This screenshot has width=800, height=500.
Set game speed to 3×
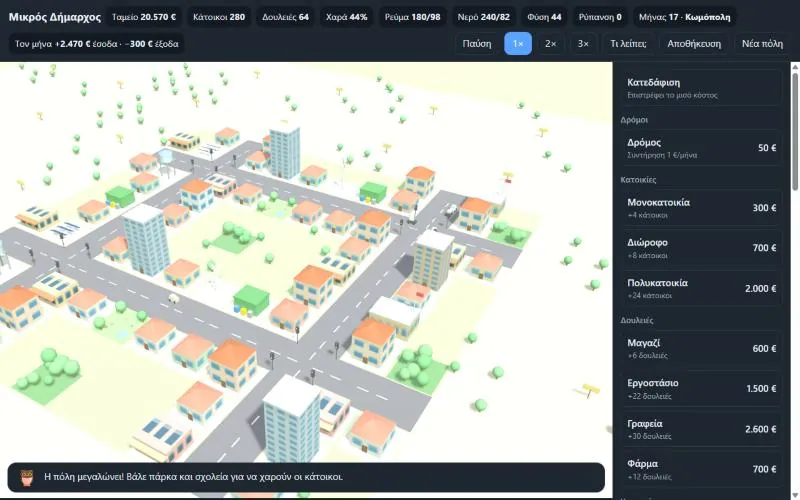[583, 43]
